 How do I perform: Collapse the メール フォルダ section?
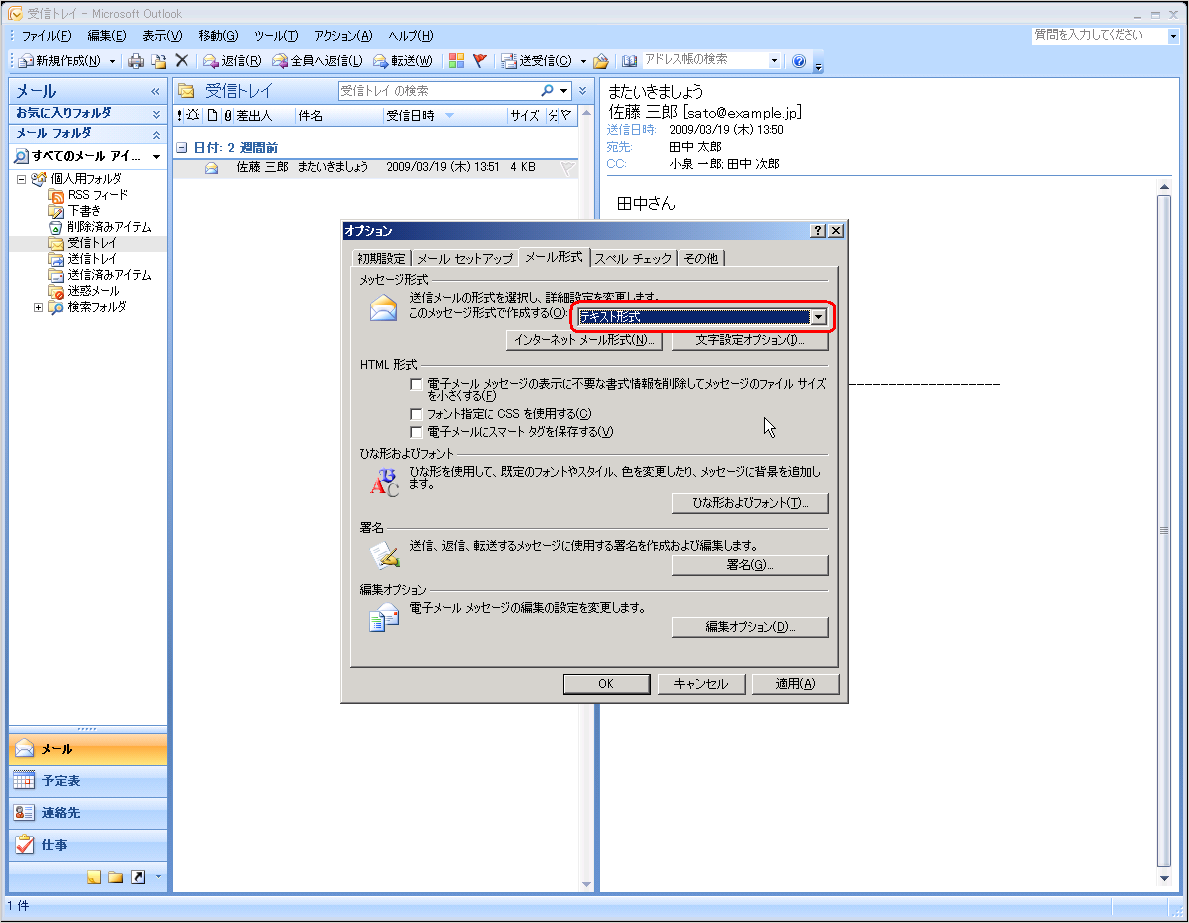(156, 134)
